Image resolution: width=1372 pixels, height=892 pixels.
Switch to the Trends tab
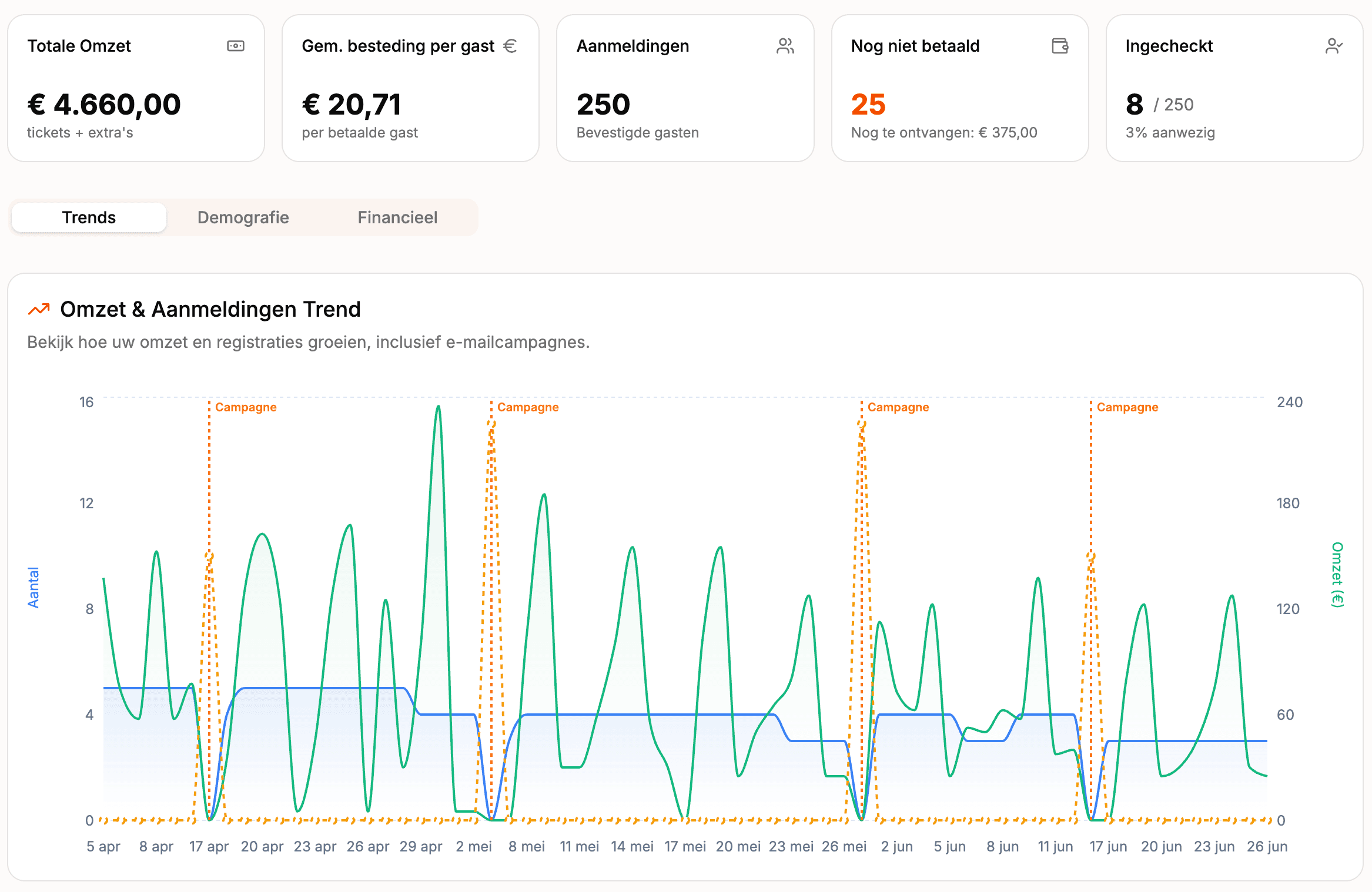[x=89, y=217]
